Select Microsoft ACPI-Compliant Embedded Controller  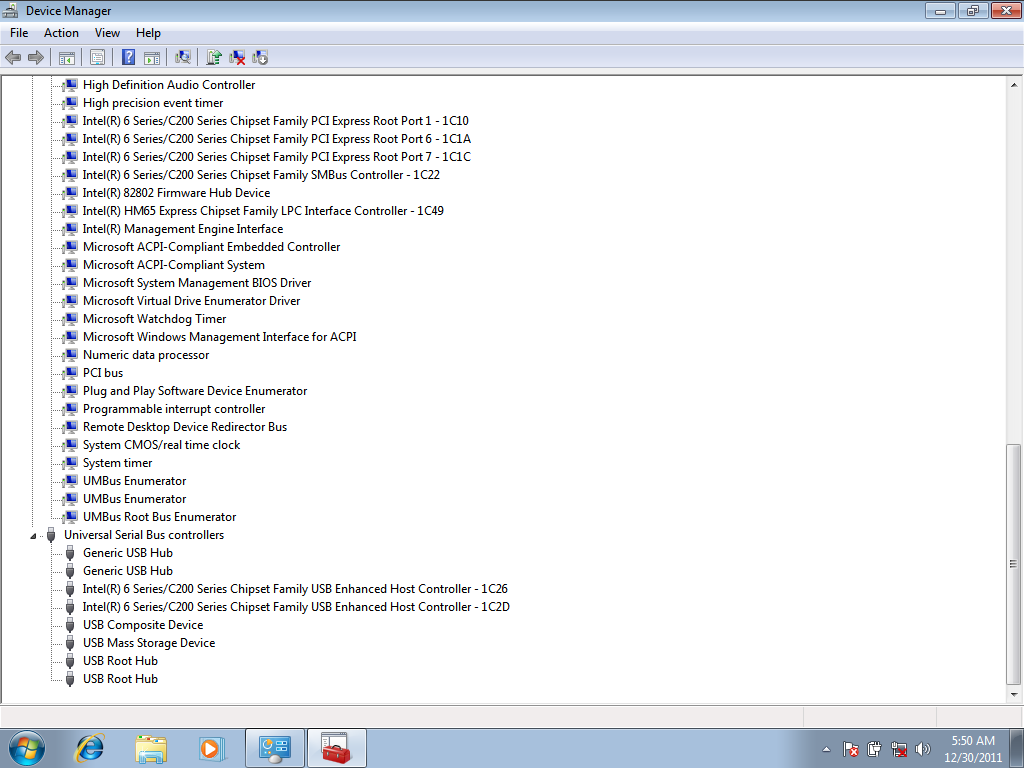pos(212,247)
